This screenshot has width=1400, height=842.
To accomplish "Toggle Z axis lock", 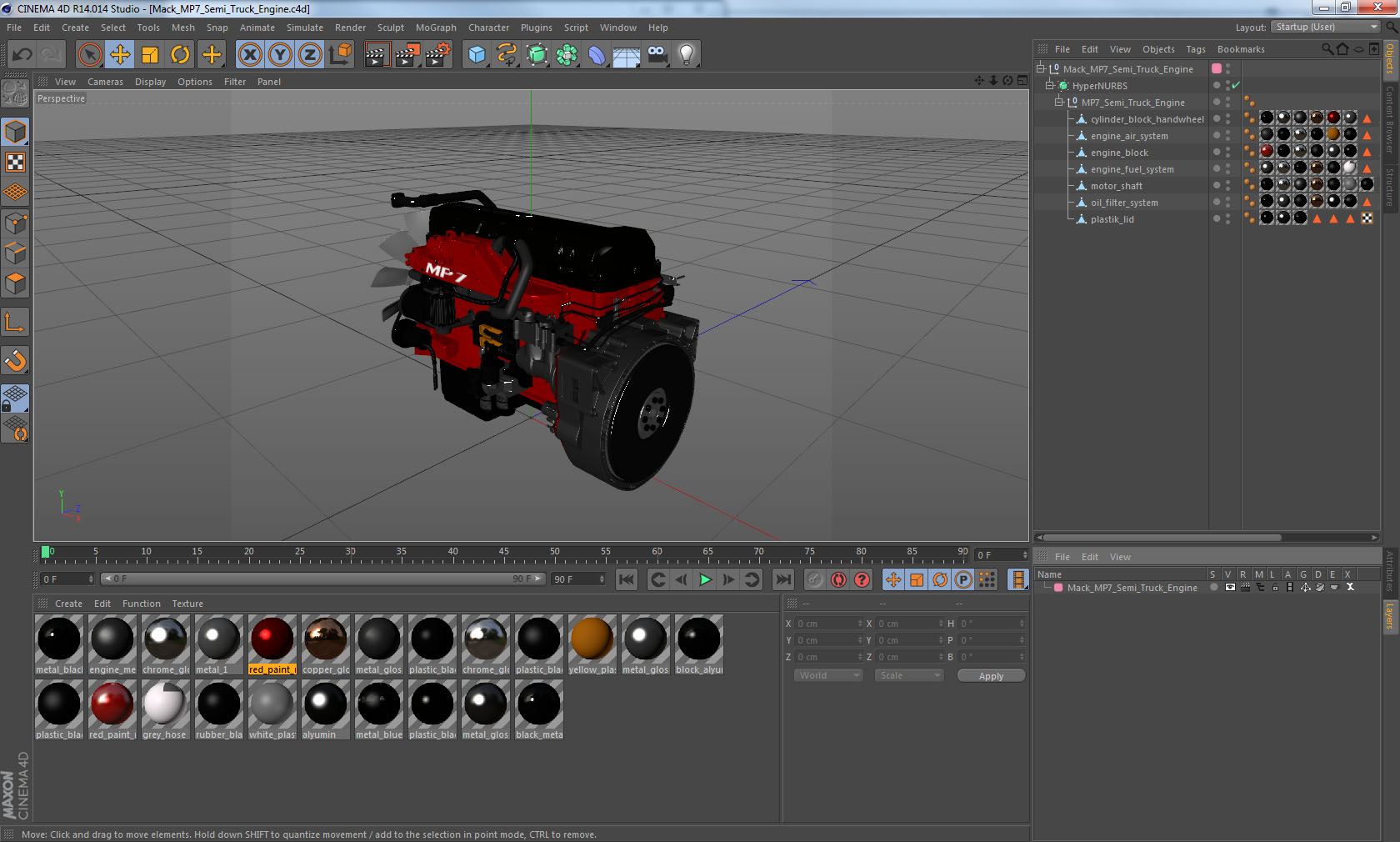I will 310,55.
